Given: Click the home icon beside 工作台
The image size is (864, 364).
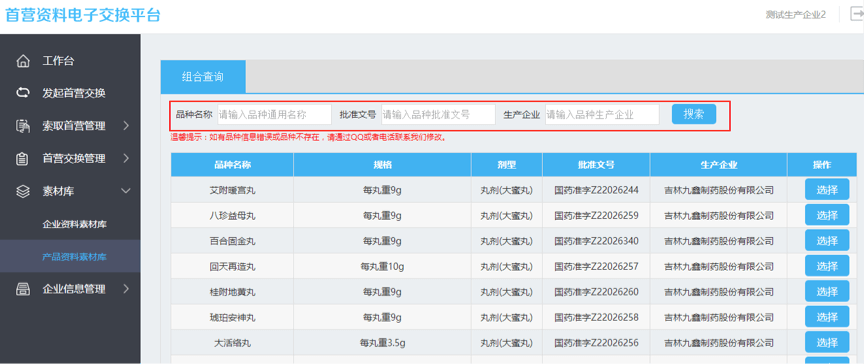Looking at the screenshot, I should 23,61.
